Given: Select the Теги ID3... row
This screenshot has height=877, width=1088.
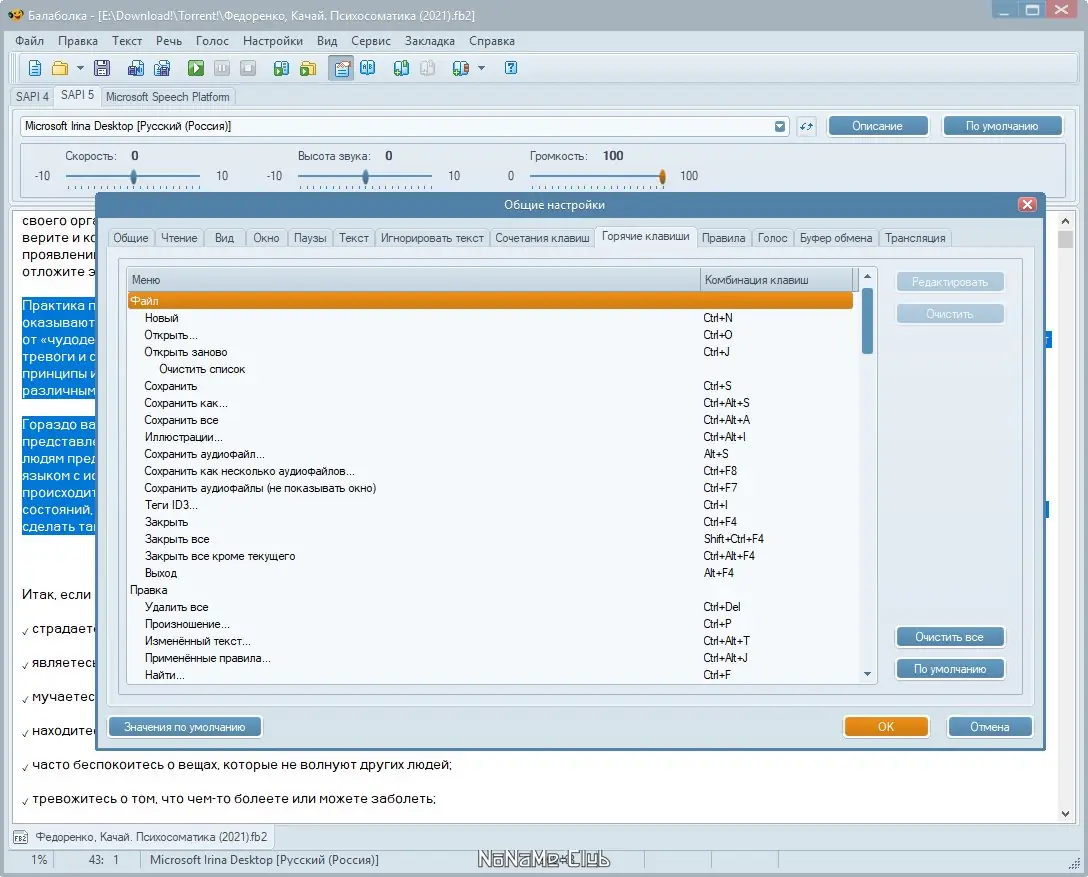Looking at the screenshot, I should 491,505.
